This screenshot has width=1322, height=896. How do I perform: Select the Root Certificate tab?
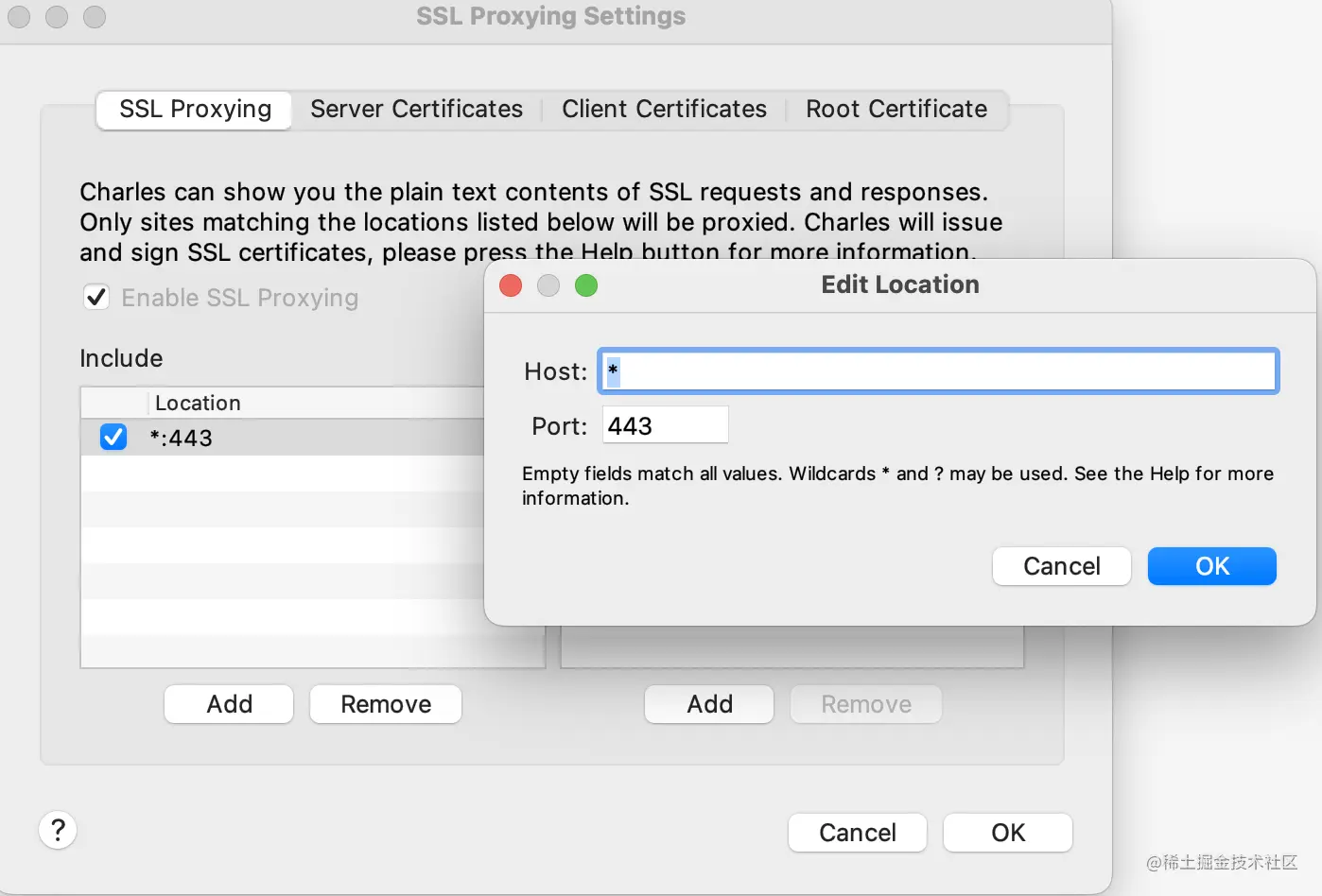[x=896, y=110]
